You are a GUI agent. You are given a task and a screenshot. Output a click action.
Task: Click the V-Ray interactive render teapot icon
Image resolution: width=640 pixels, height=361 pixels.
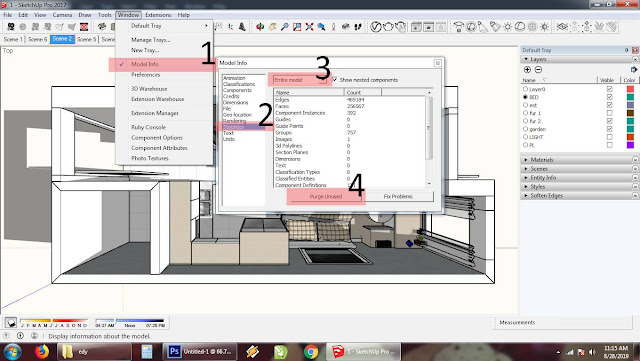(x=401, y=27)
